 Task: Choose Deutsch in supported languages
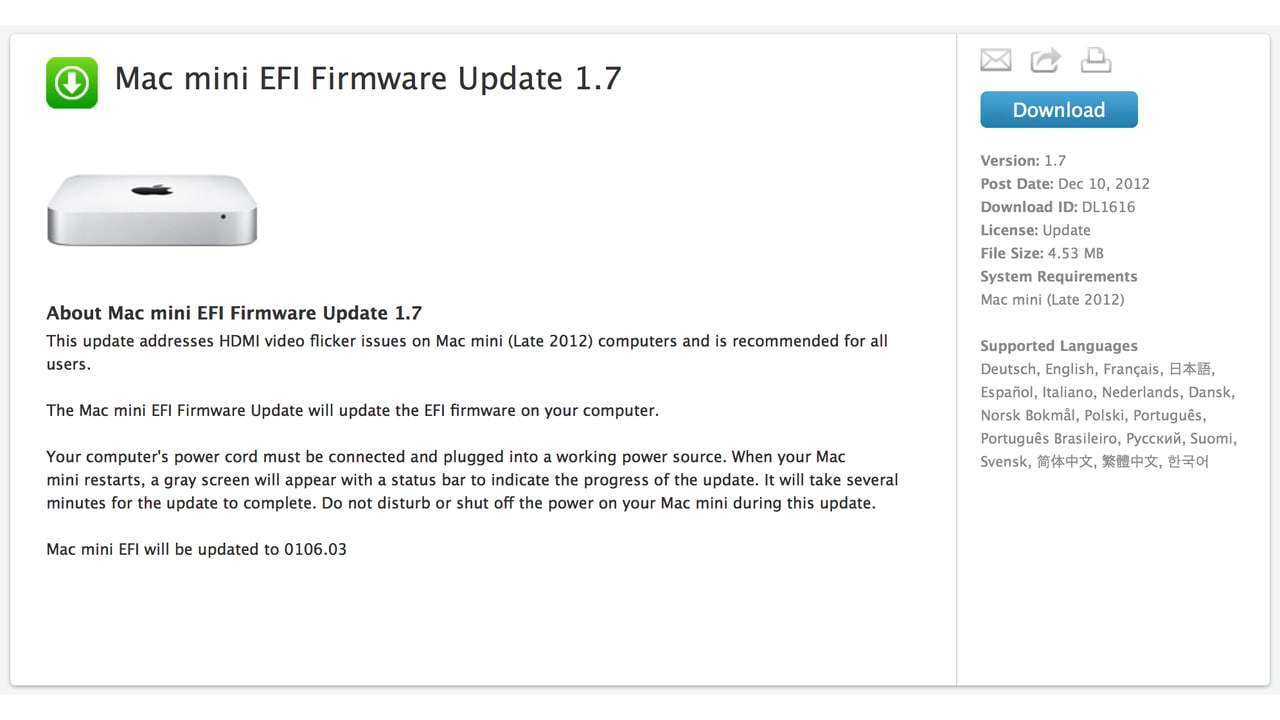coord(1008,369)
